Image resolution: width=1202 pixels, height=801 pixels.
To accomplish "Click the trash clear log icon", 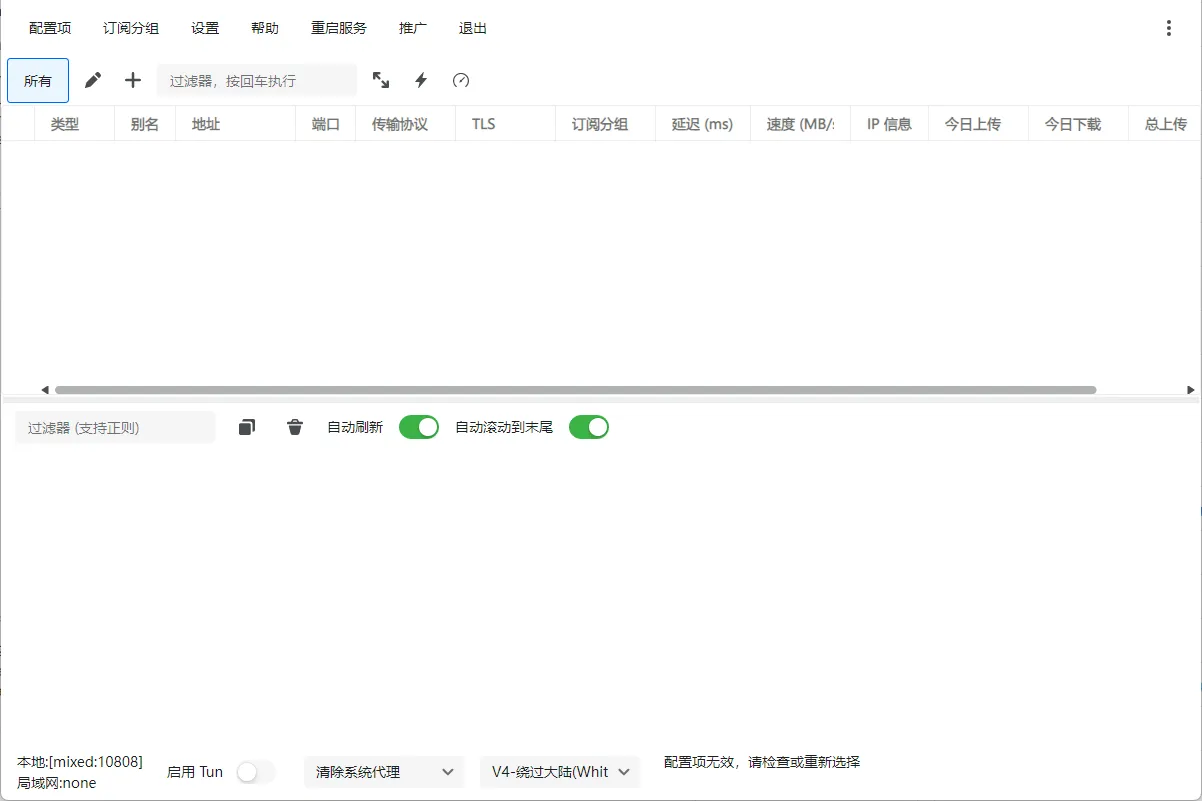I will (295, 427).
